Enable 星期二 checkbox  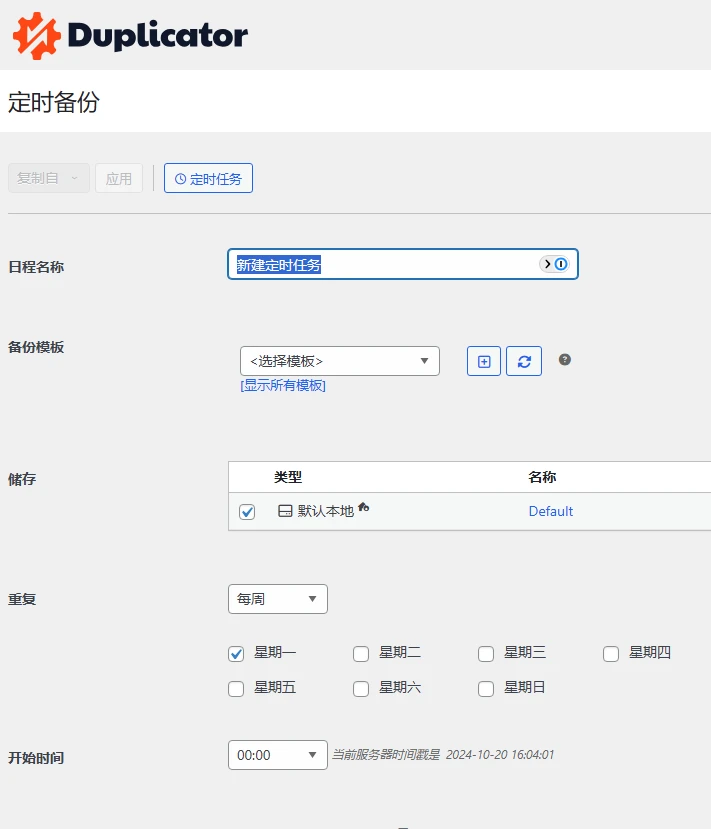pos(361,654)
